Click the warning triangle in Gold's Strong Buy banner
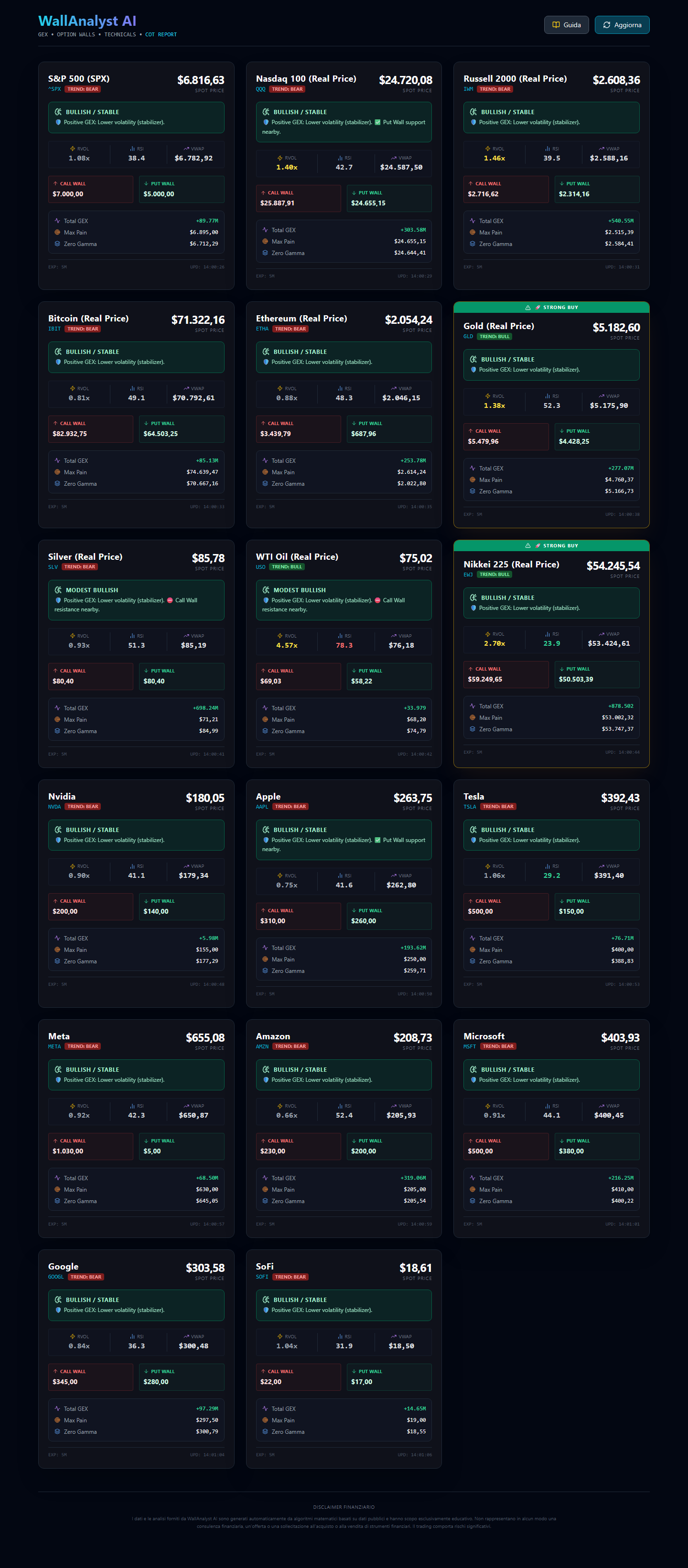Screen dimensions: 688x1568 tap(528, 308)
